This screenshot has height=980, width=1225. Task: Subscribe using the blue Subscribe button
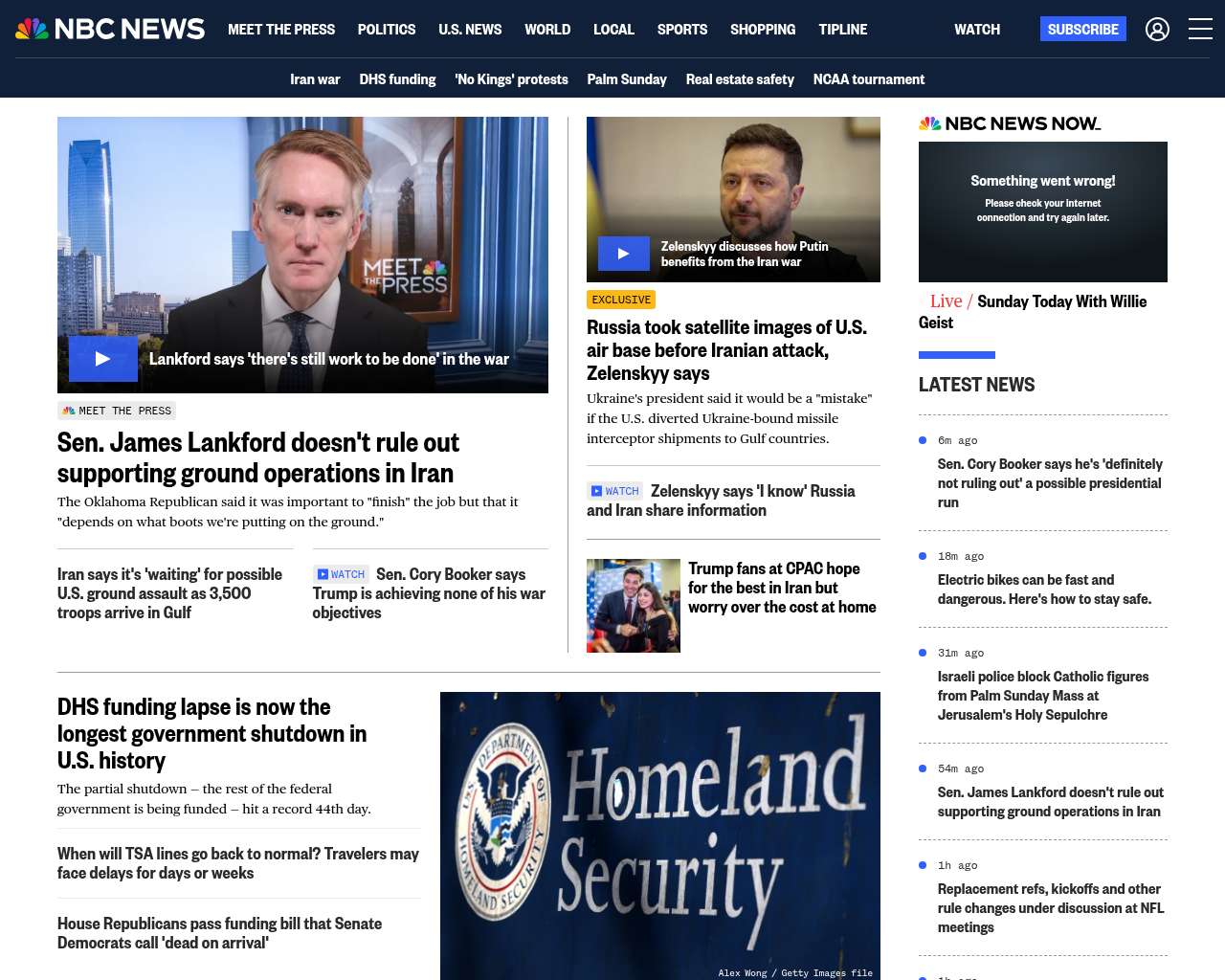pos(1082,29)
